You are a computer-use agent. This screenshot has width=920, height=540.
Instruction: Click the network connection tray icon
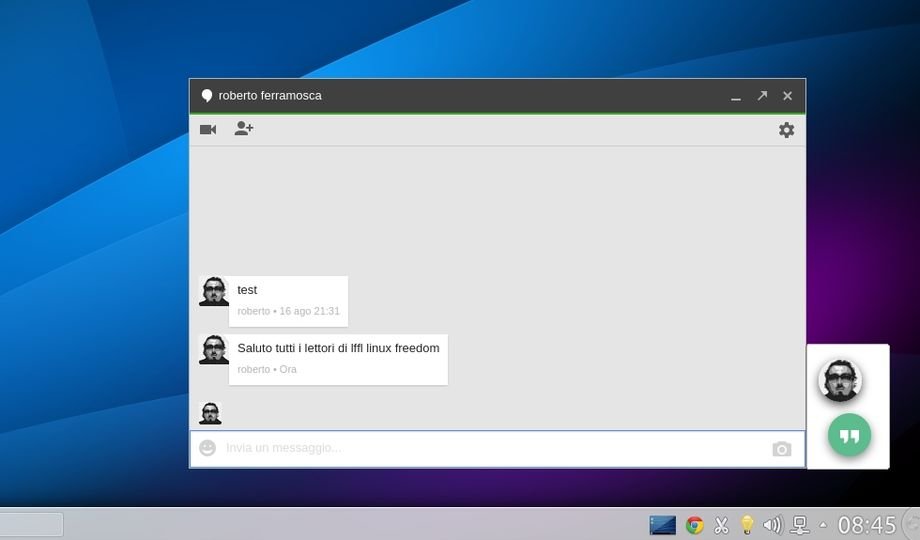point(799,525)
